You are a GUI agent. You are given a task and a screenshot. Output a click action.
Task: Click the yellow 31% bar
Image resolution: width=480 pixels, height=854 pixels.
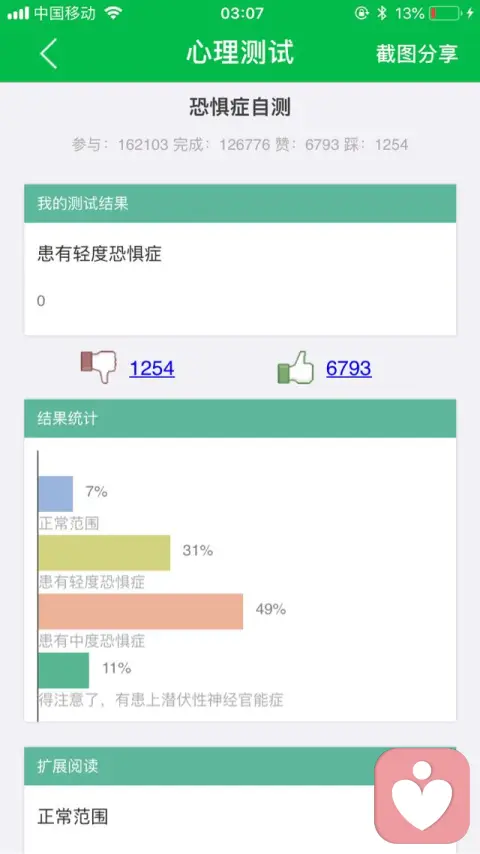coord(104,553)
